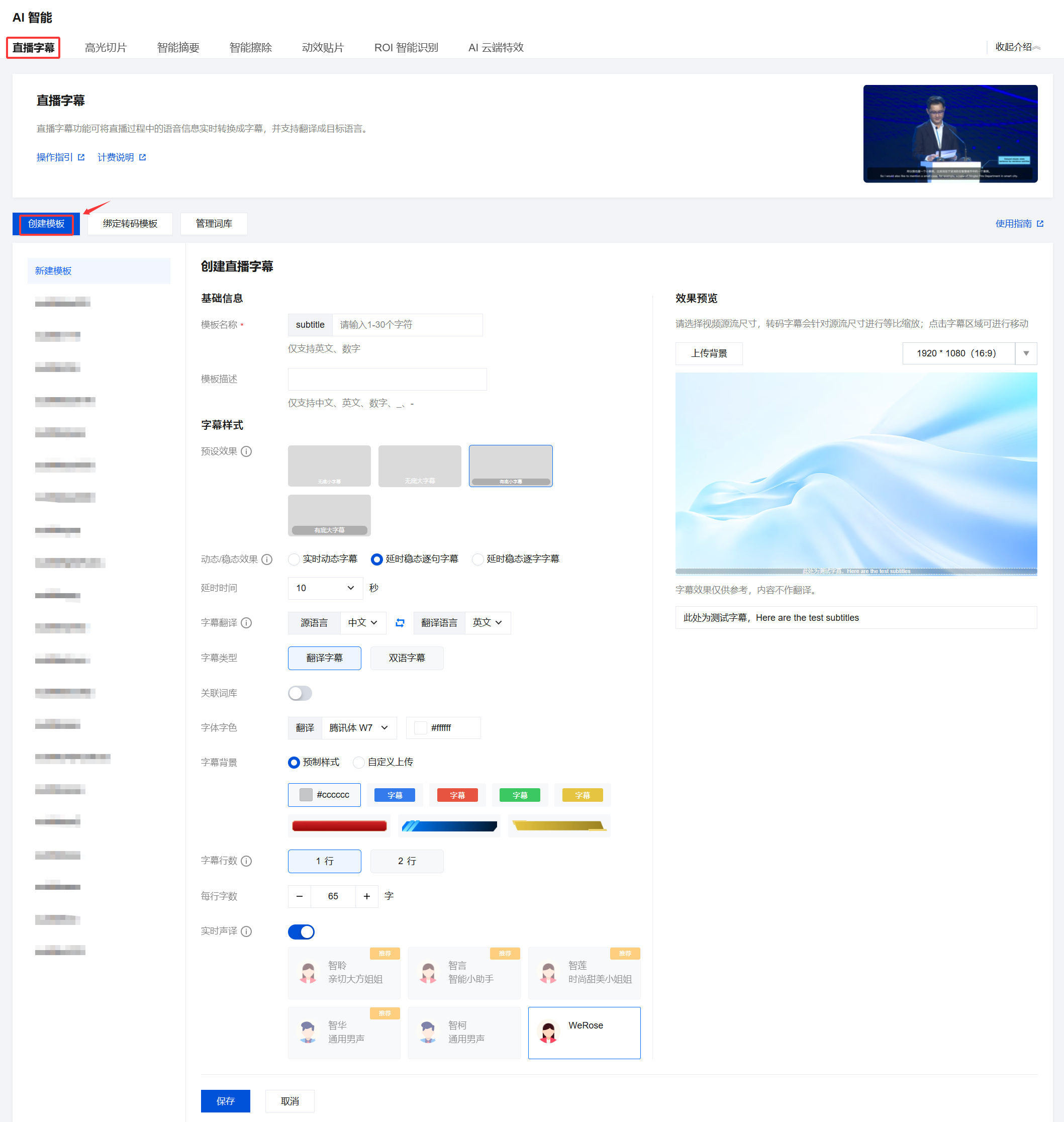Click info icon next to 字幕翻译
Viewport: 1064px width, 1122px height.
(x=246, y=623)
